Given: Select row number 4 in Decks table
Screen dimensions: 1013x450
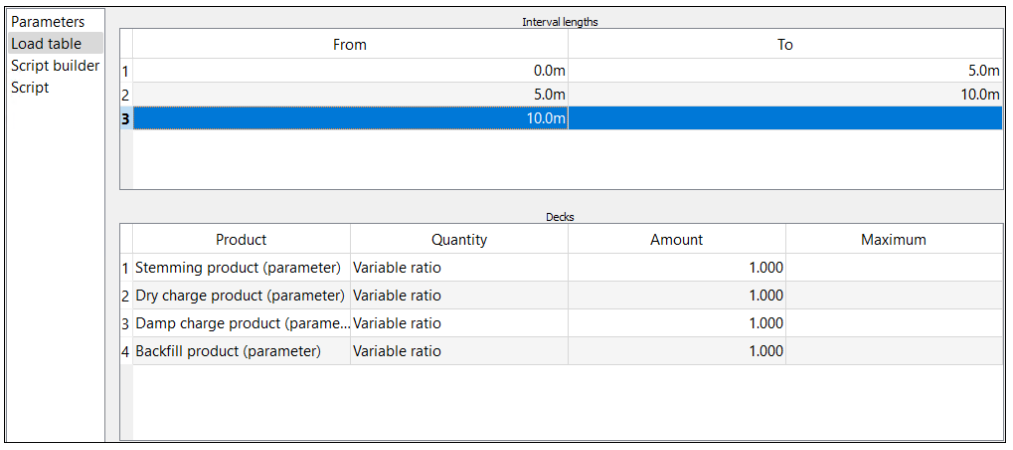Looking at the screenshot, I should click(126, 351).
